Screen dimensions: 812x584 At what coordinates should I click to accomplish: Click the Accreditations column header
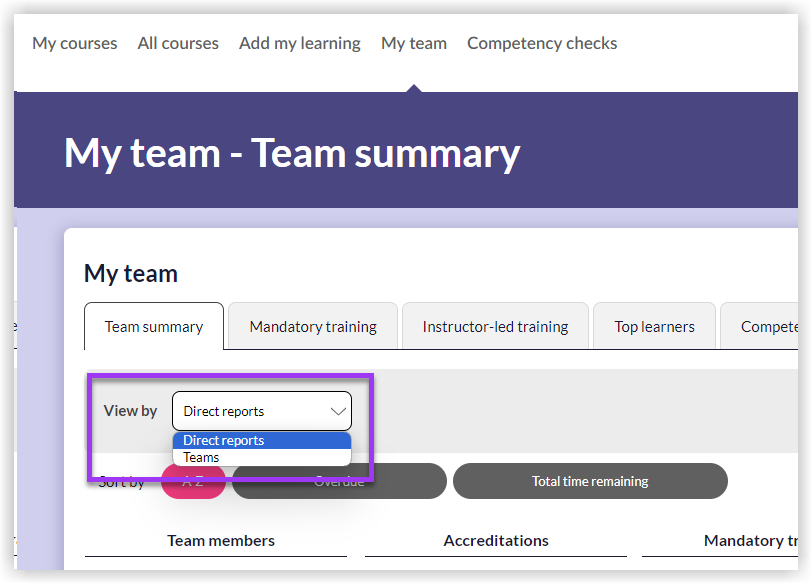pyautogui.click(x=496, y=540)
